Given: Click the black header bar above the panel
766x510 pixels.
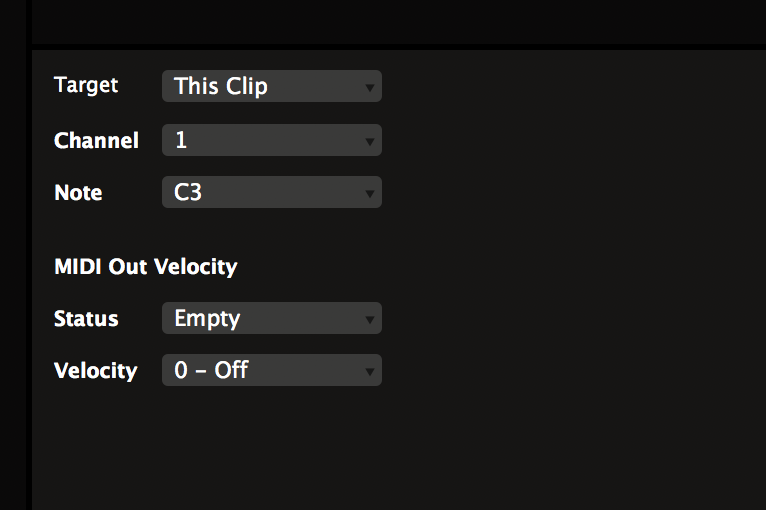Looking at the screenshot, I should 400,20.
